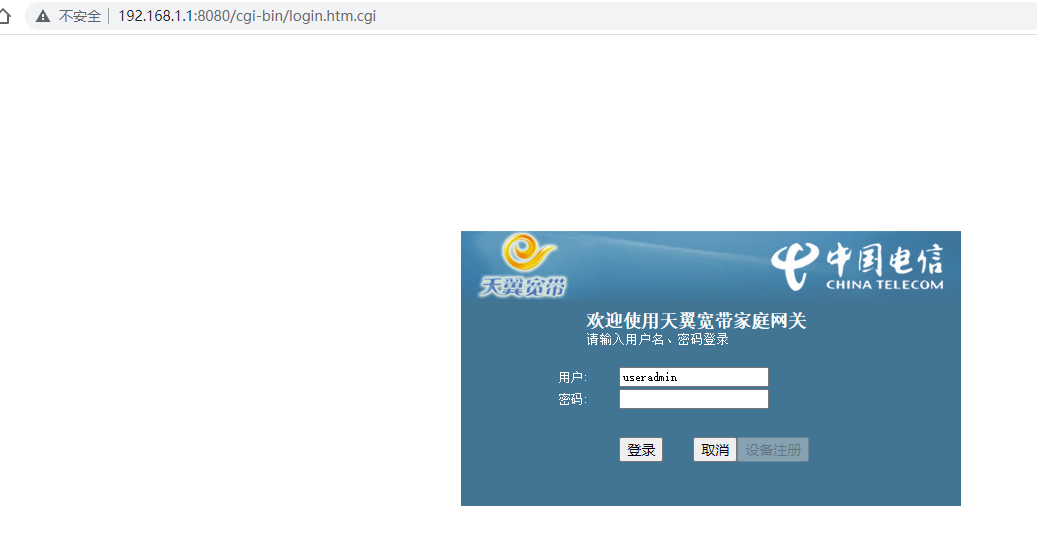The width and height of the screenshot is (1037, 542).
Task: Click the 设备注册 device registration button
Action: coord(773,449)
